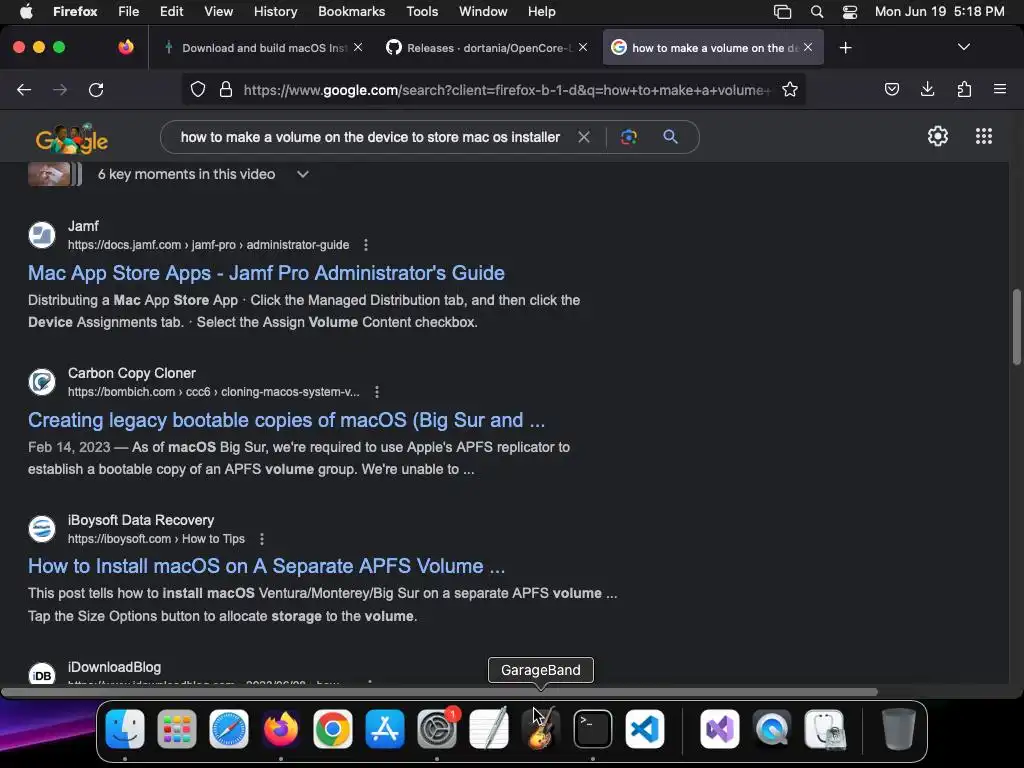Screen dimensions: 1024x768
Task: Open App Store from Dock
Action: click(x=385, y=729)
